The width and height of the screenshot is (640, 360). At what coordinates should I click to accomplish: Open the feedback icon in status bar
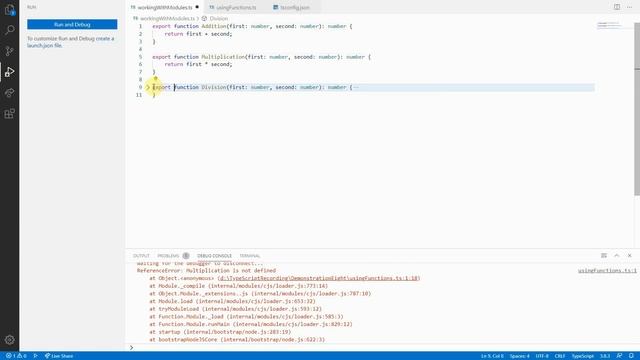coord(619,356)
